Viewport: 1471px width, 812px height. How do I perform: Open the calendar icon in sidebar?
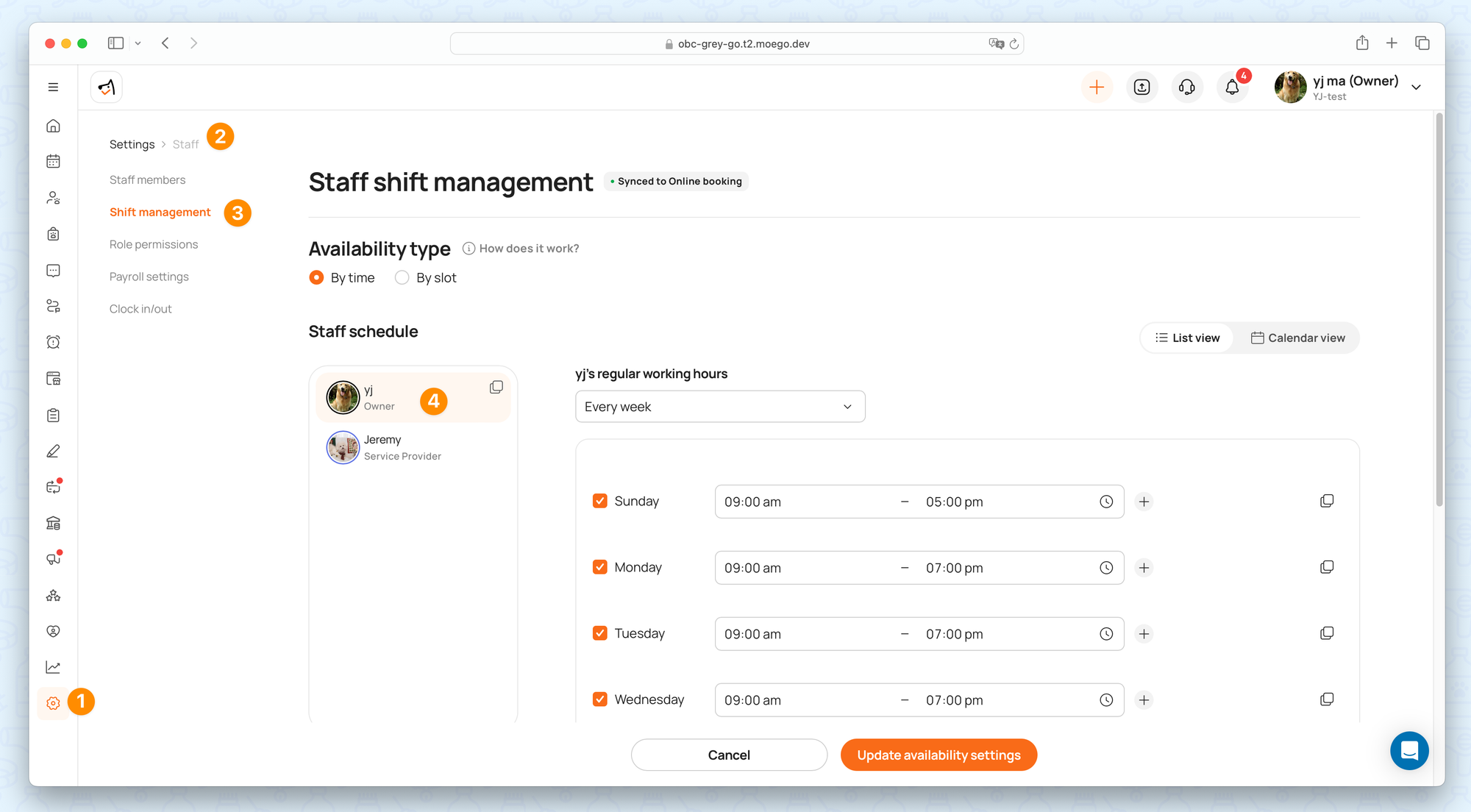(53, 161)
